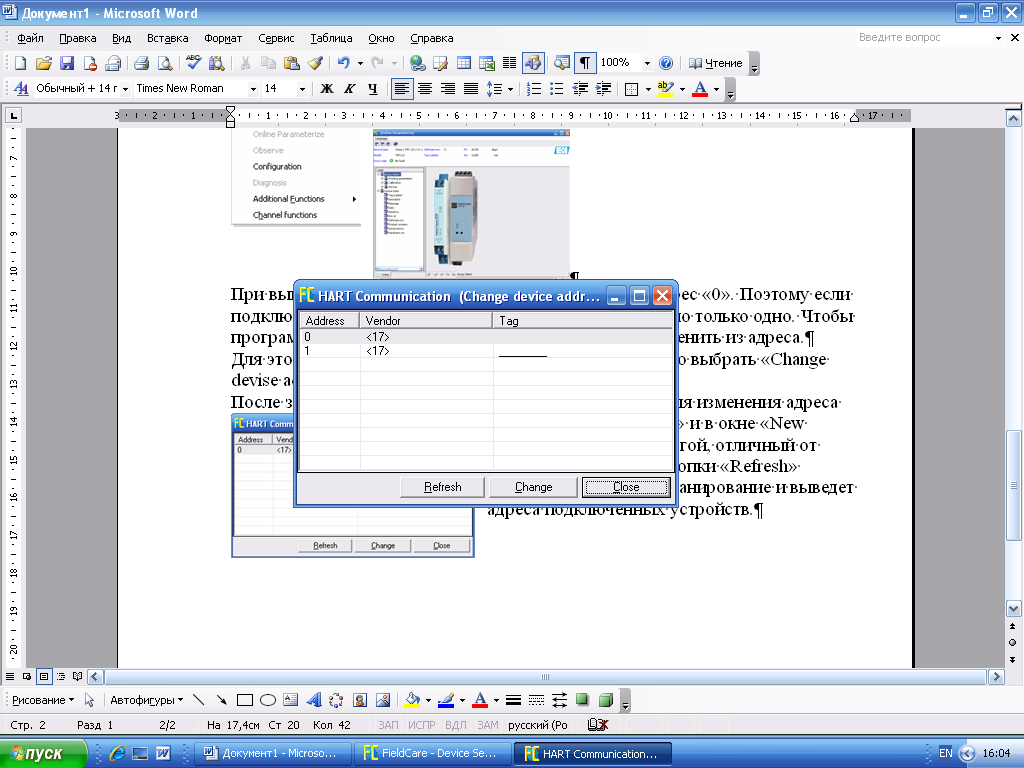Center the paragraph text
1024x768 pixels.
pos(425,89)
